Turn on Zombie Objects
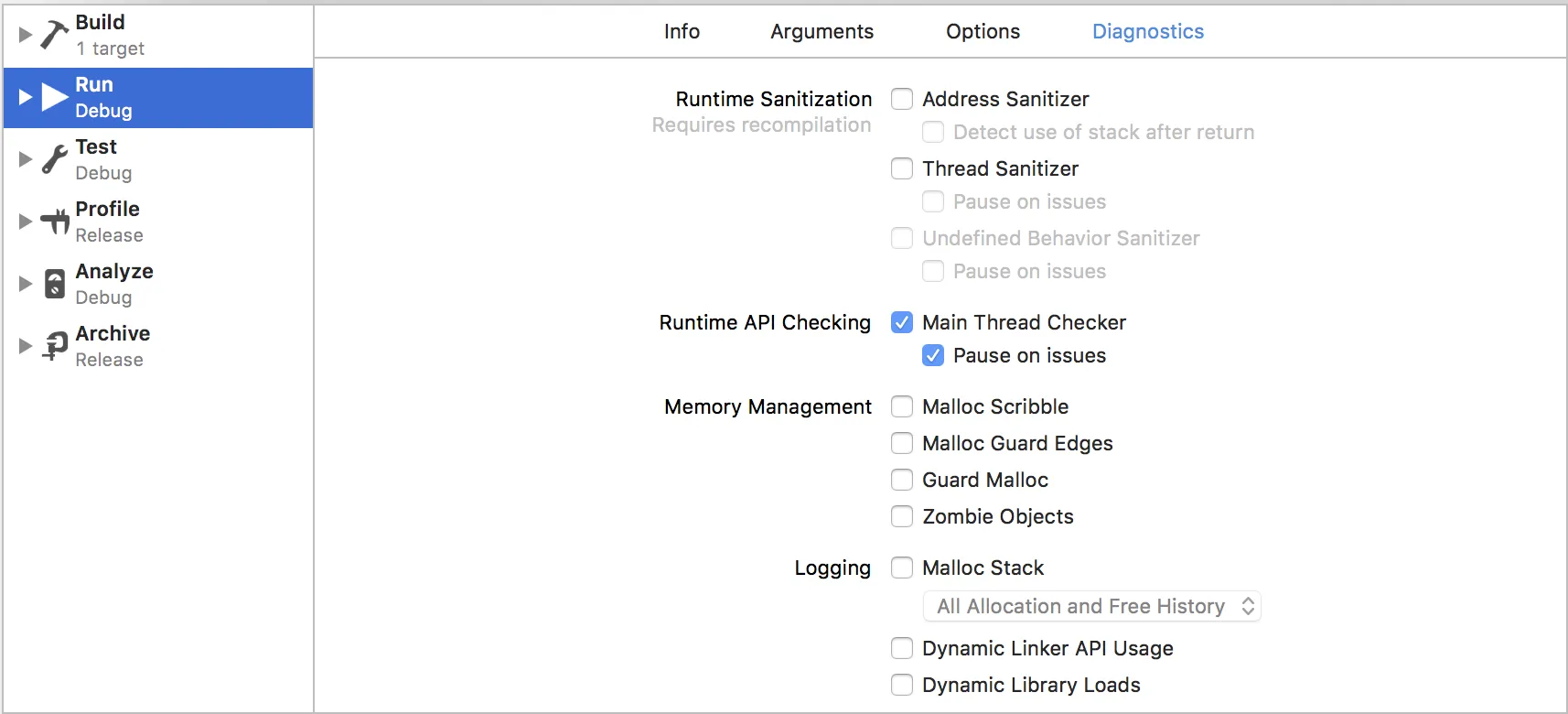The height and width of the screenshot is (714, 1568). (902, 516)
